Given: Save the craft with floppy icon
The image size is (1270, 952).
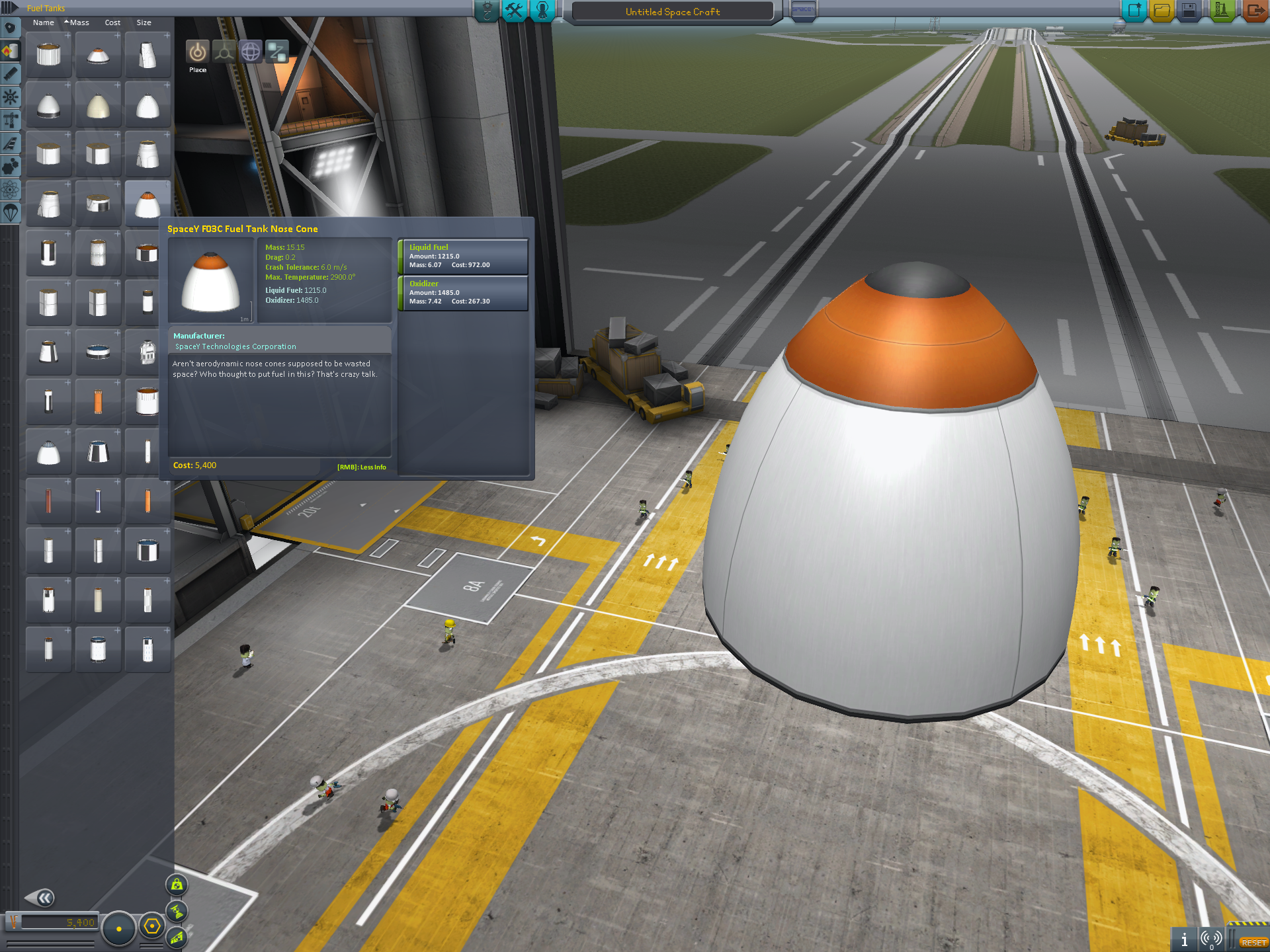Looking at the screenshot, I should 1189,11.
